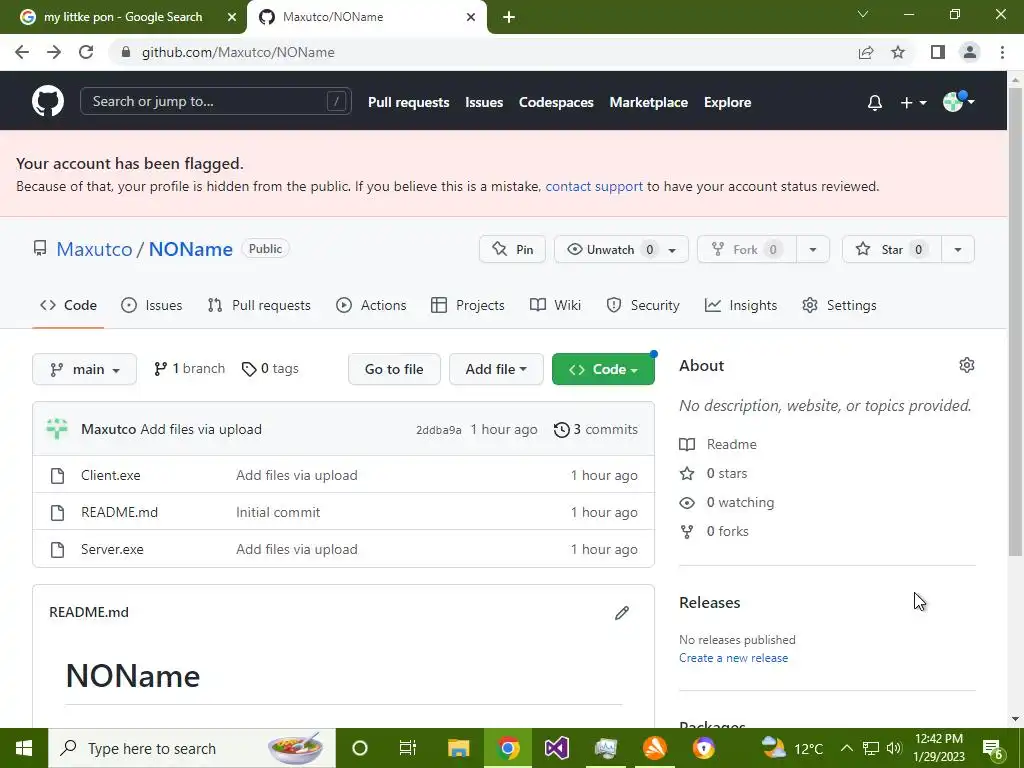The width and height of the screenshot is (1024, 768).
Task: Click the padlock site info icon
Action: pyautogui.click(x=127, y=52)
